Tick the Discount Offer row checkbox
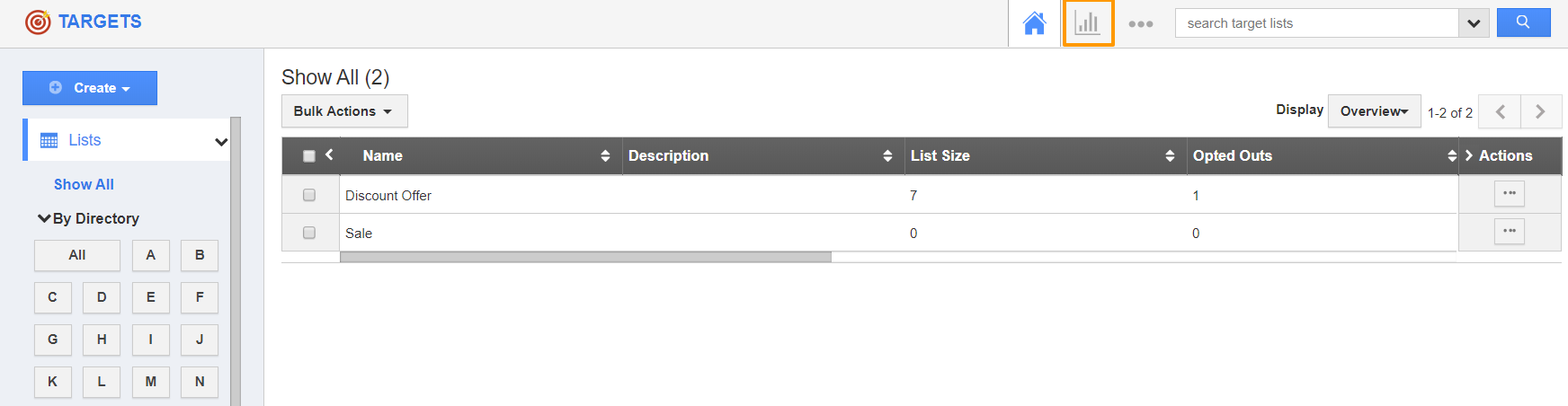The width and height of the screenshot is (1568, 406). click(x=309, y=195)
